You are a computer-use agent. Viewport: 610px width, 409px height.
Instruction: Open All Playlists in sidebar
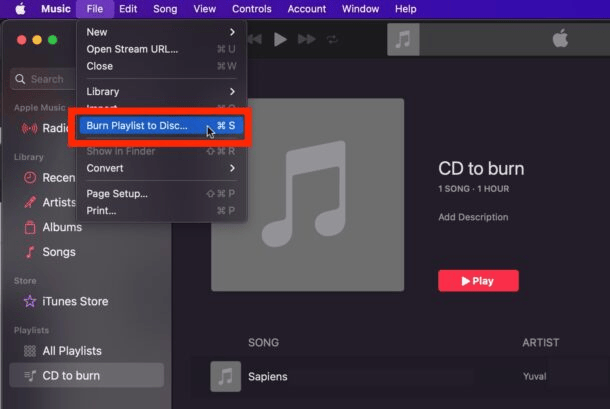[72, 351]
